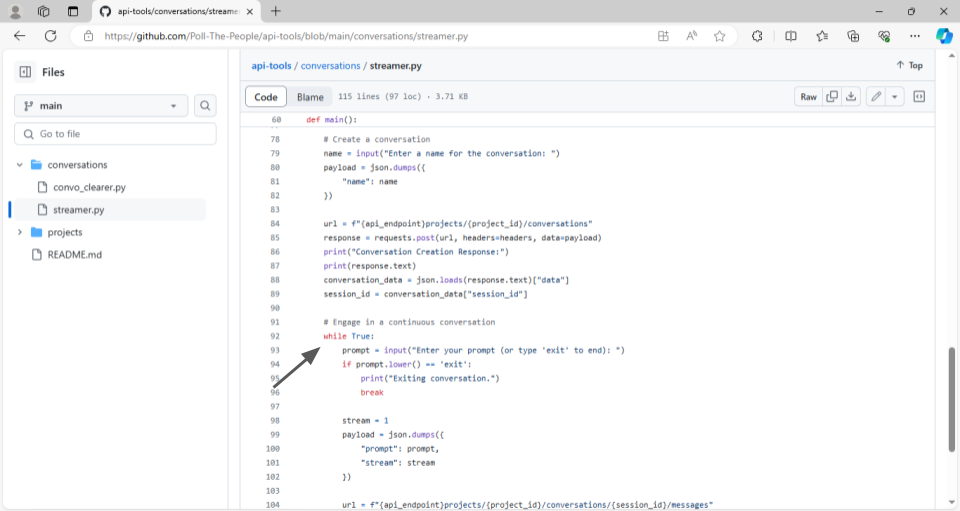Collapse the Files tree panel
960x511 pixels.
(25, 72)
